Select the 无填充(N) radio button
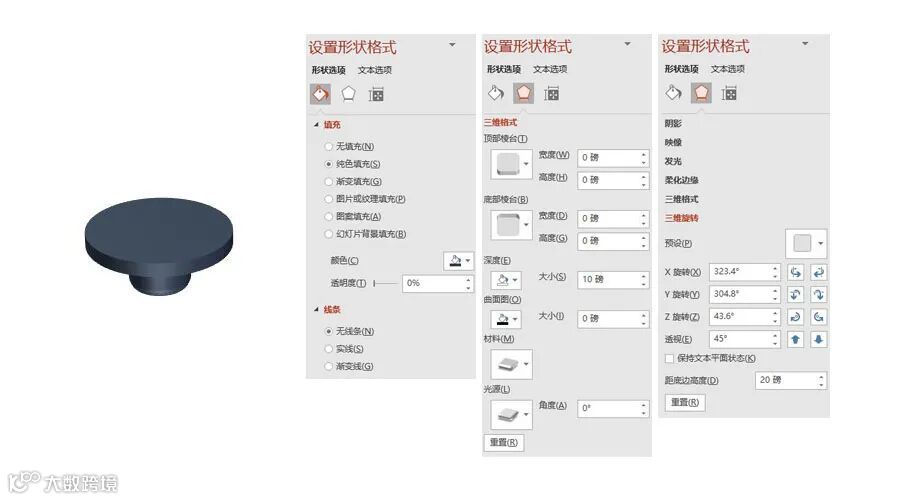The width and height of the screenshot is (900, 500). pos(329,147)
